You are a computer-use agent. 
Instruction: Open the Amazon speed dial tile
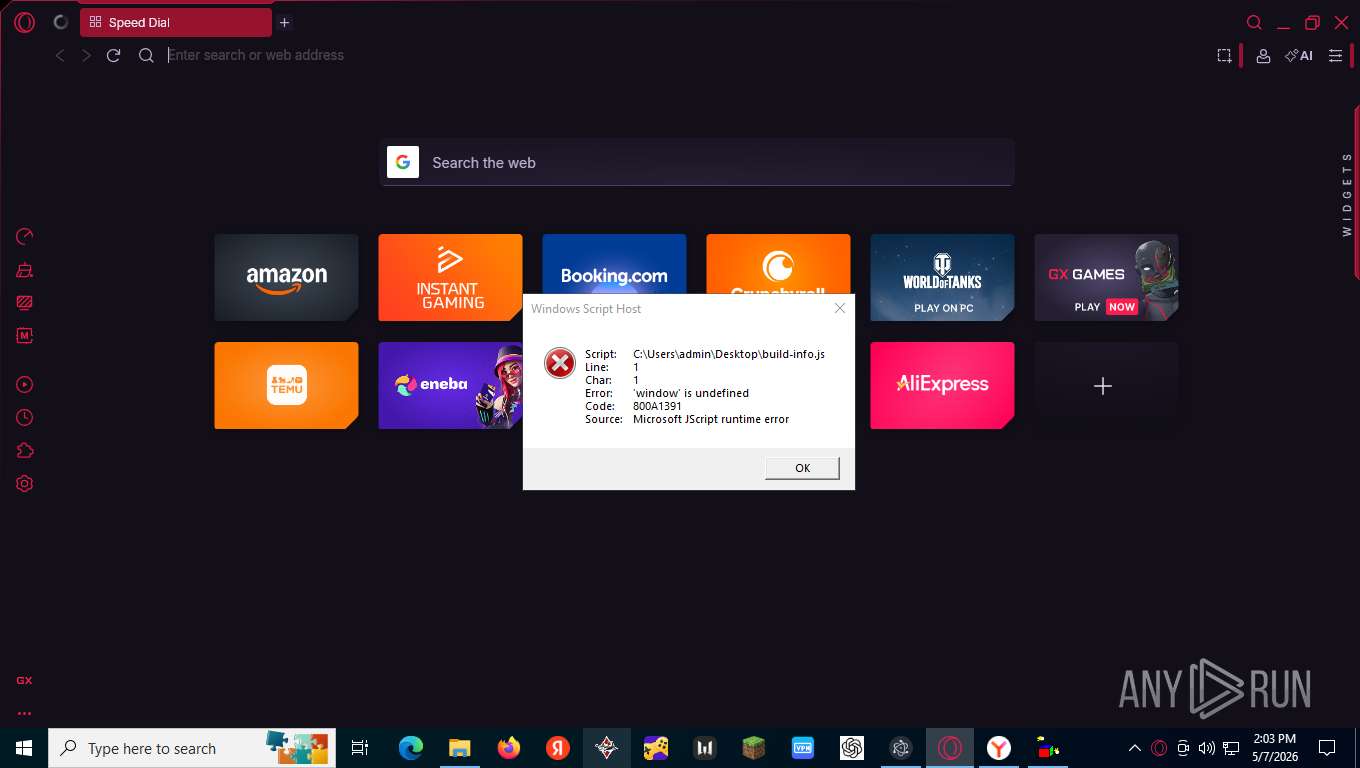(286, 277)
